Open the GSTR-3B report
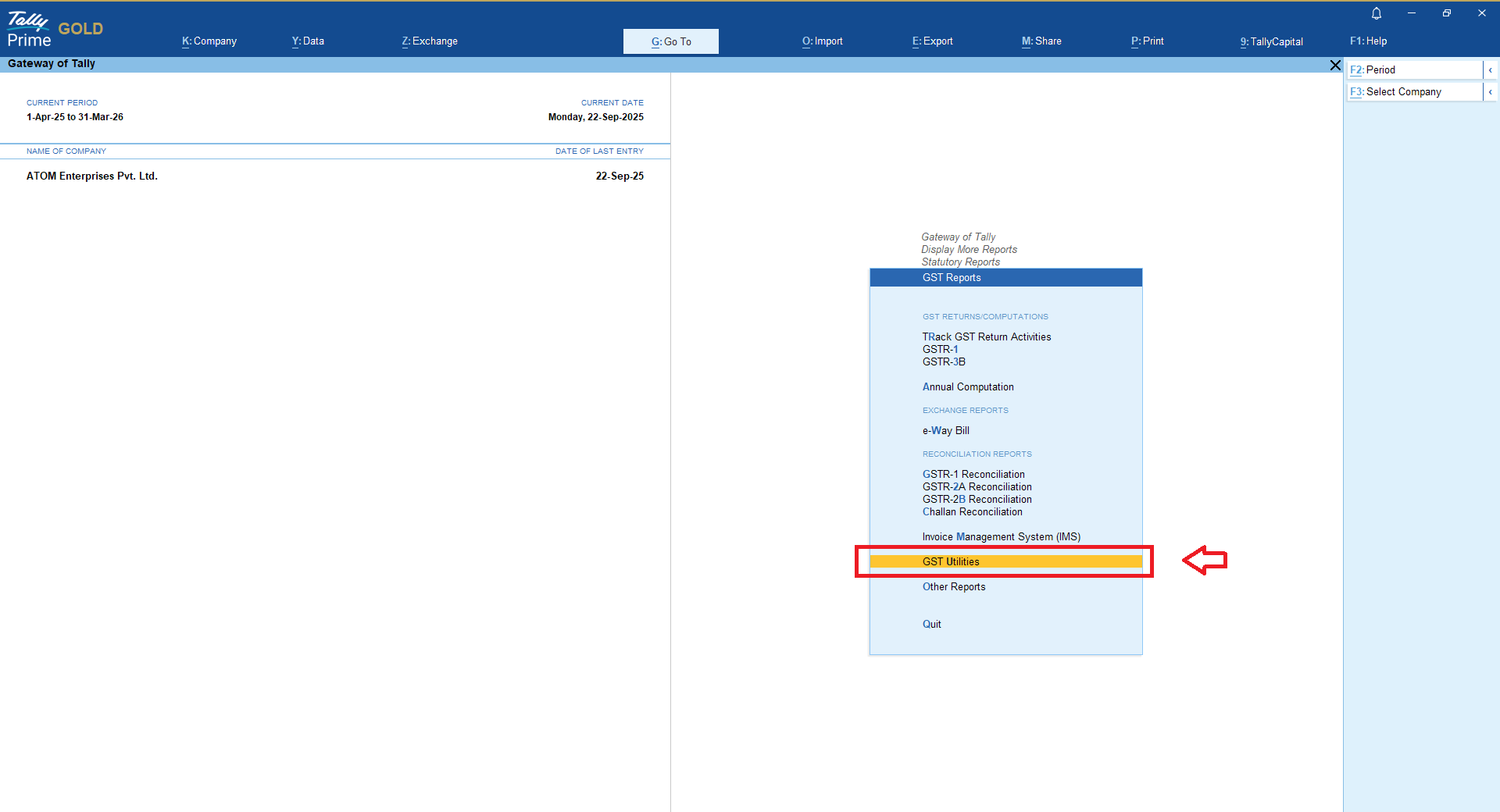This screenshot has width=1500, height=812. (x=944, y=362)
